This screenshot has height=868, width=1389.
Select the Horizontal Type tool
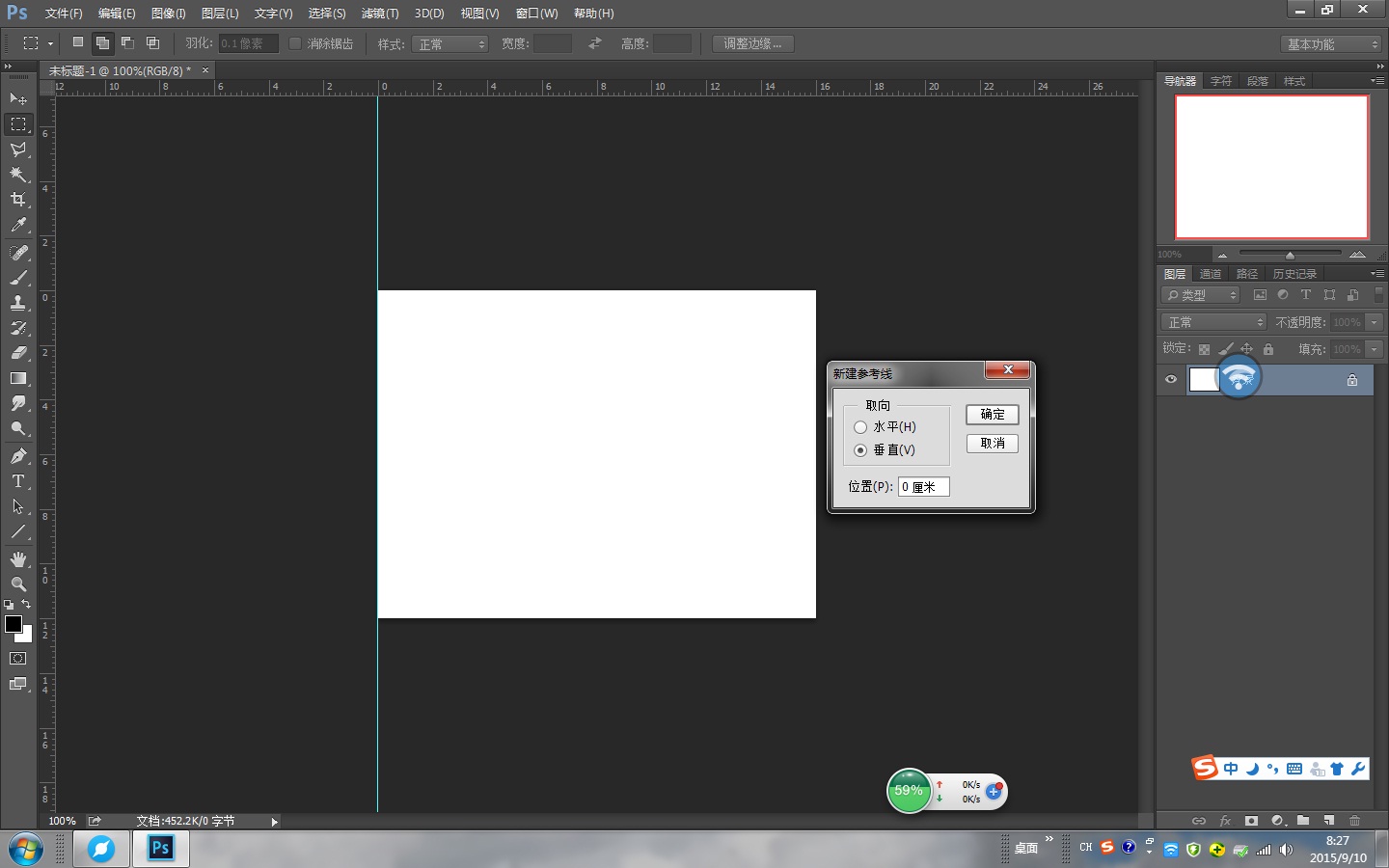click(x=18, y=481)
